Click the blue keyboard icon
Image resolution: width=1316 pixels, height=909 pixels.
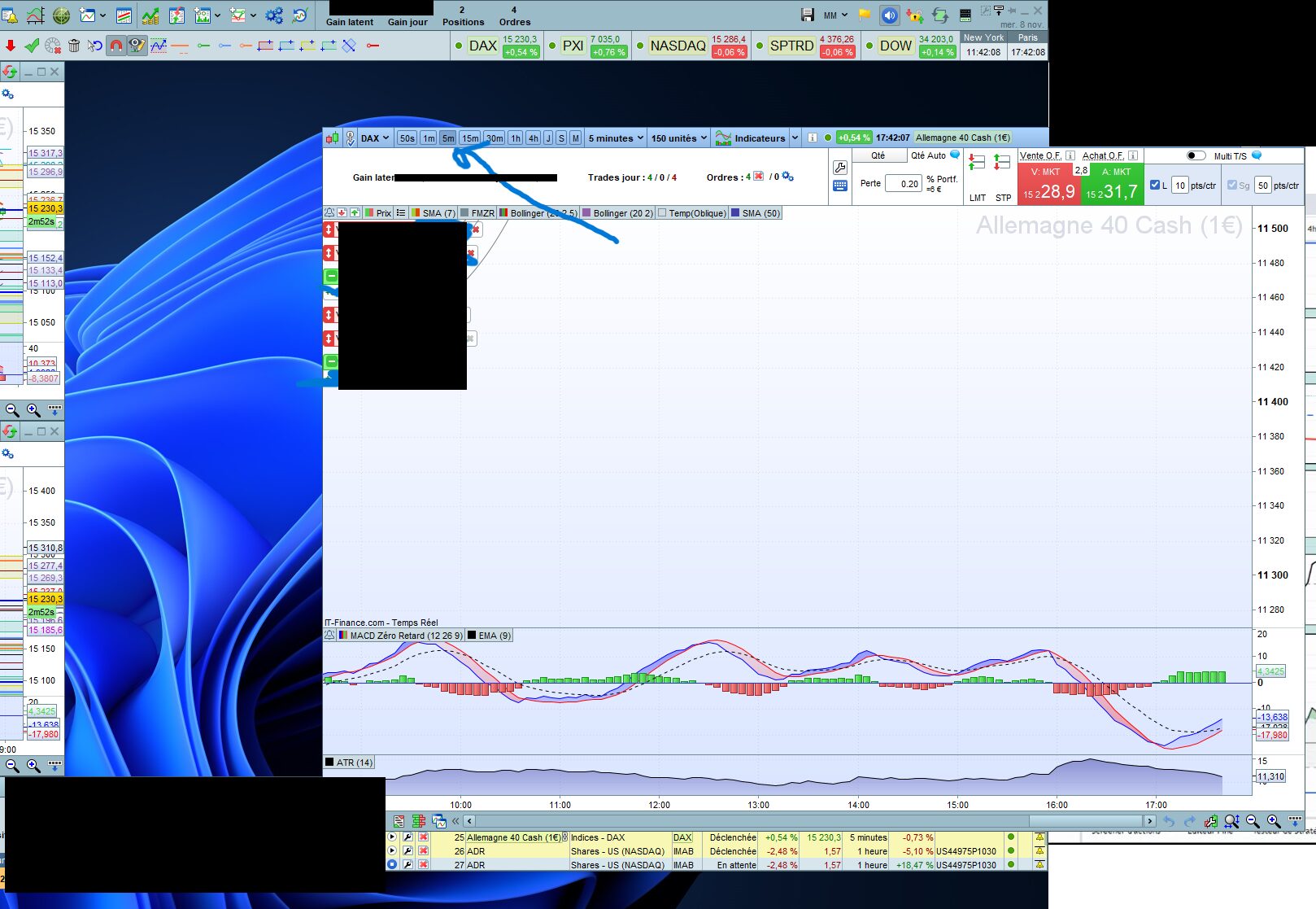(x=840, y=186)
